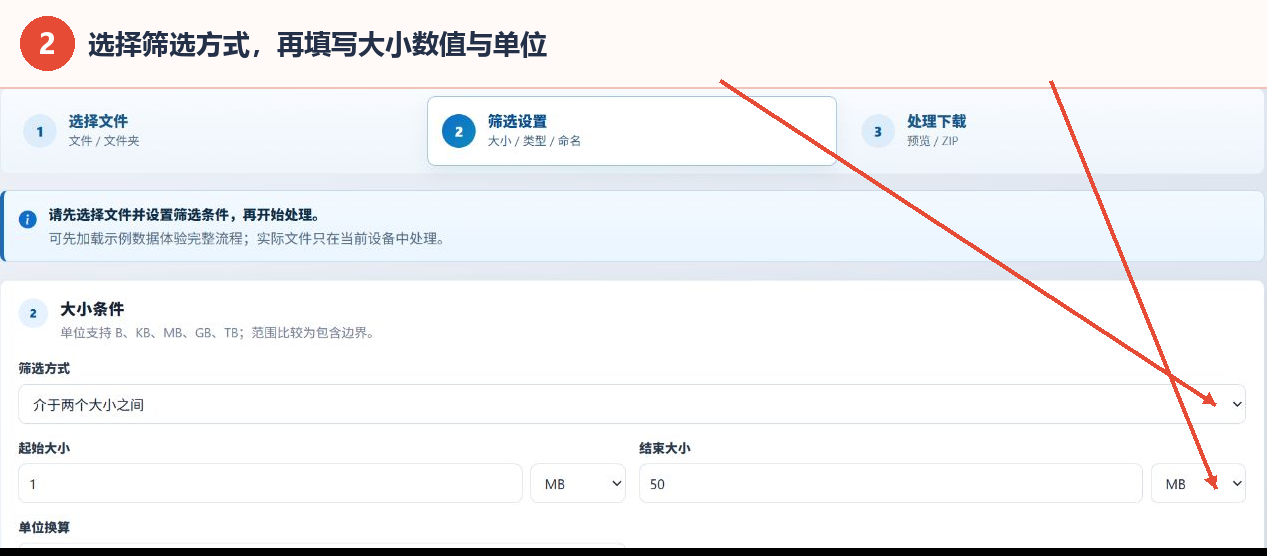
Task: Click step number 3 circle icon
Action: (878, 131)
